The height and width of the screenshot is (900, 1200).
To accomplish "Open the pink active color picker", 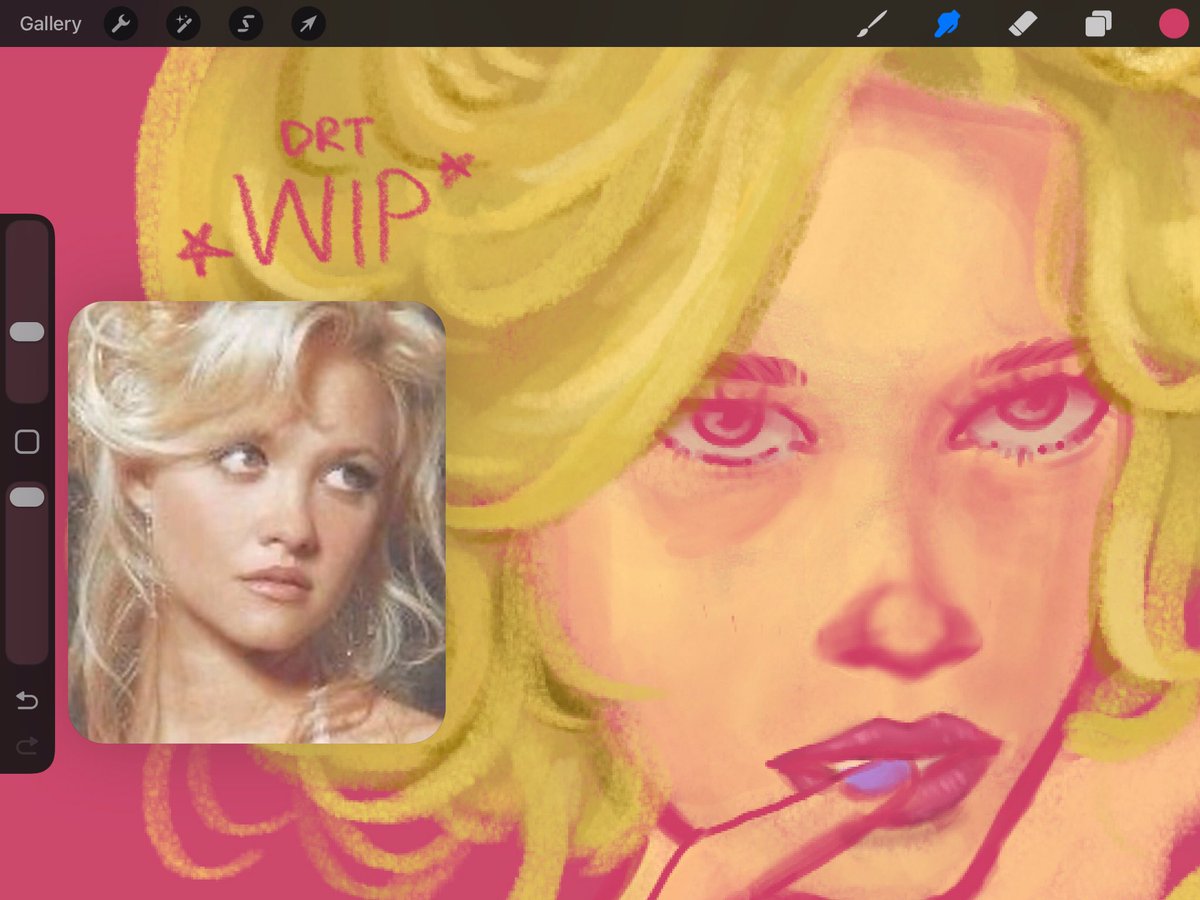I will pyautogui.click(x=1173, y=24).
